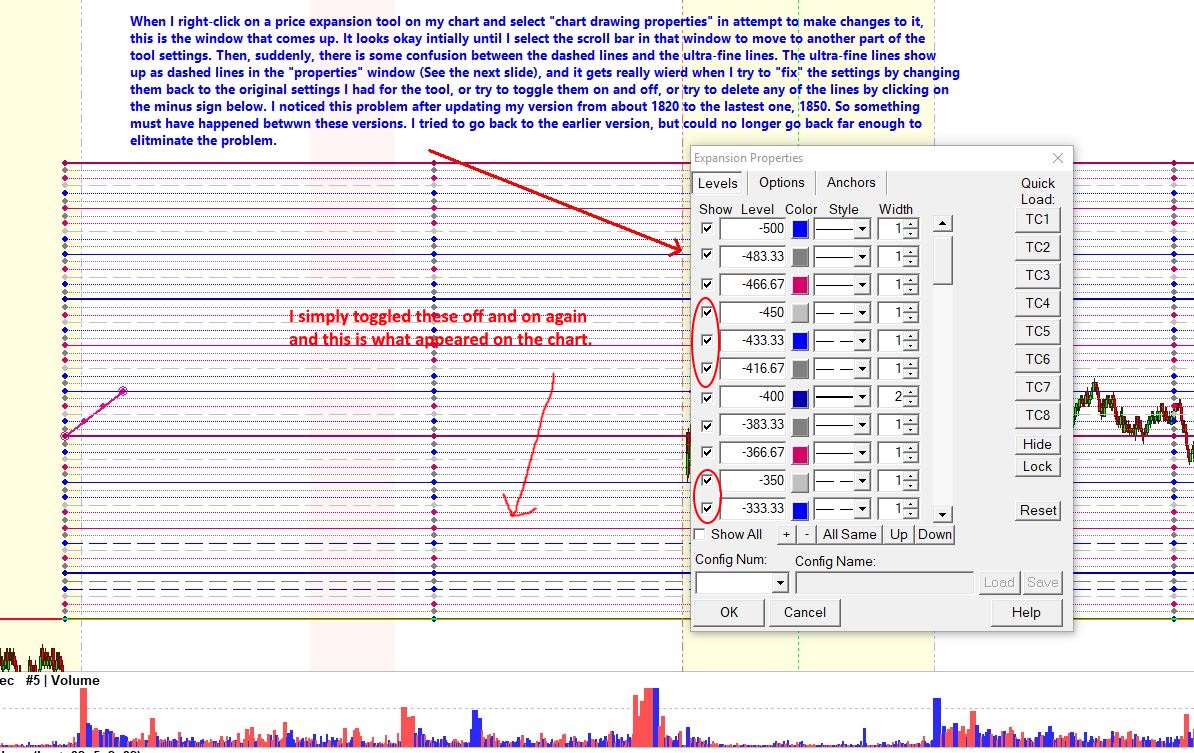The image size is (1194, 753).
Task: Click the levels list scrollbar thumb
Action: (943, 260)
